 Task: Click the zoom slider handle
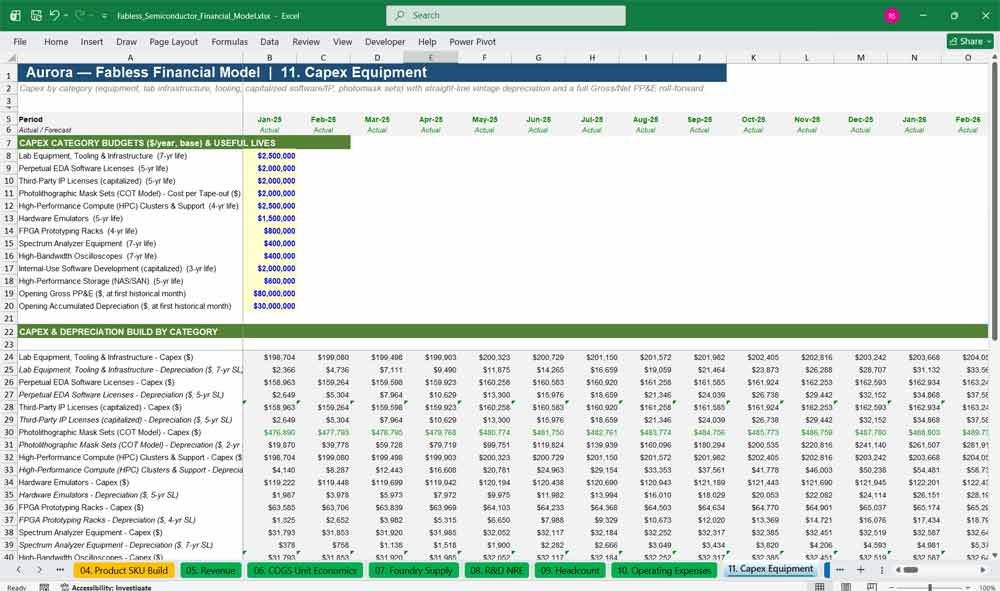click(x=930, y=587)
